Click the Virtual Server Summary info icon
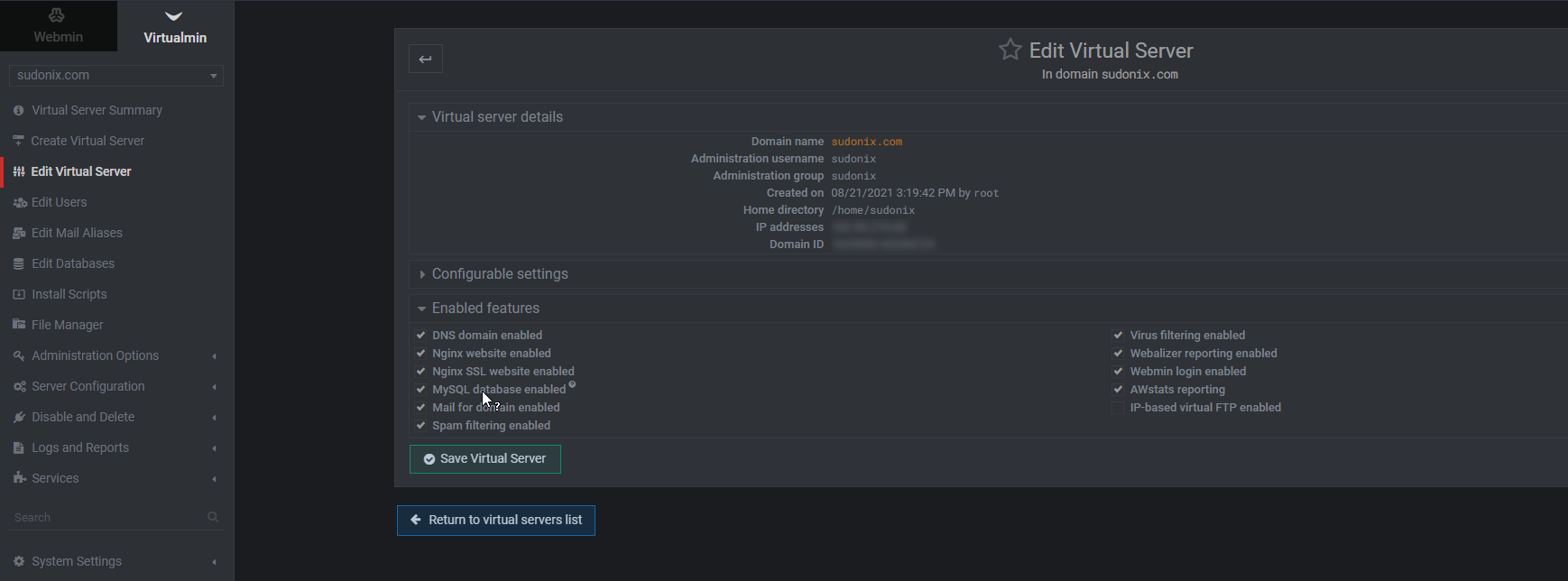 click(x=18, y=110)
